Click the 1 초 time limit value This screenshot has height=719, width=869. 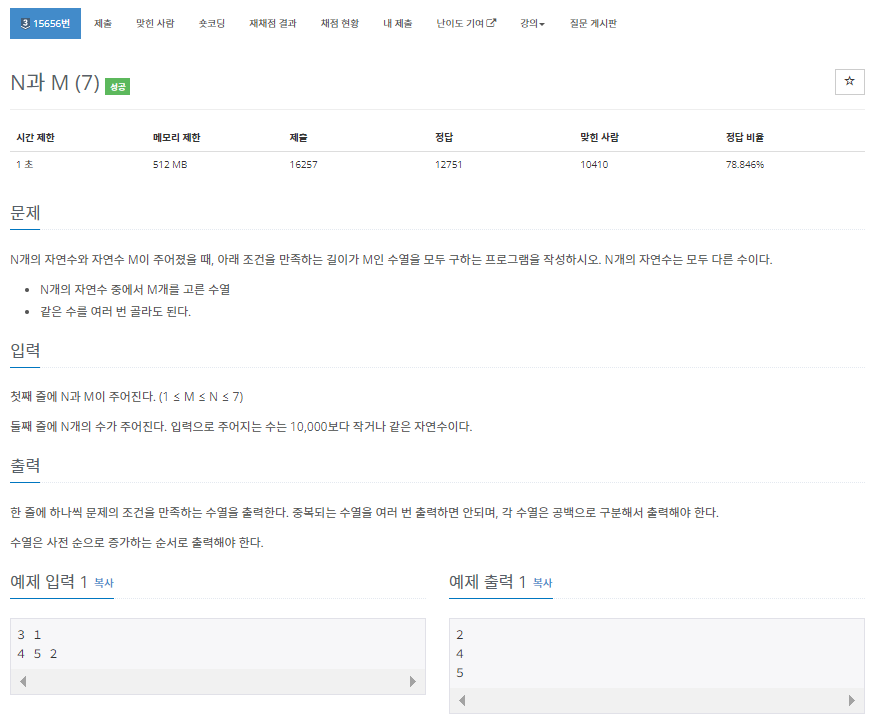click(24, 165)
